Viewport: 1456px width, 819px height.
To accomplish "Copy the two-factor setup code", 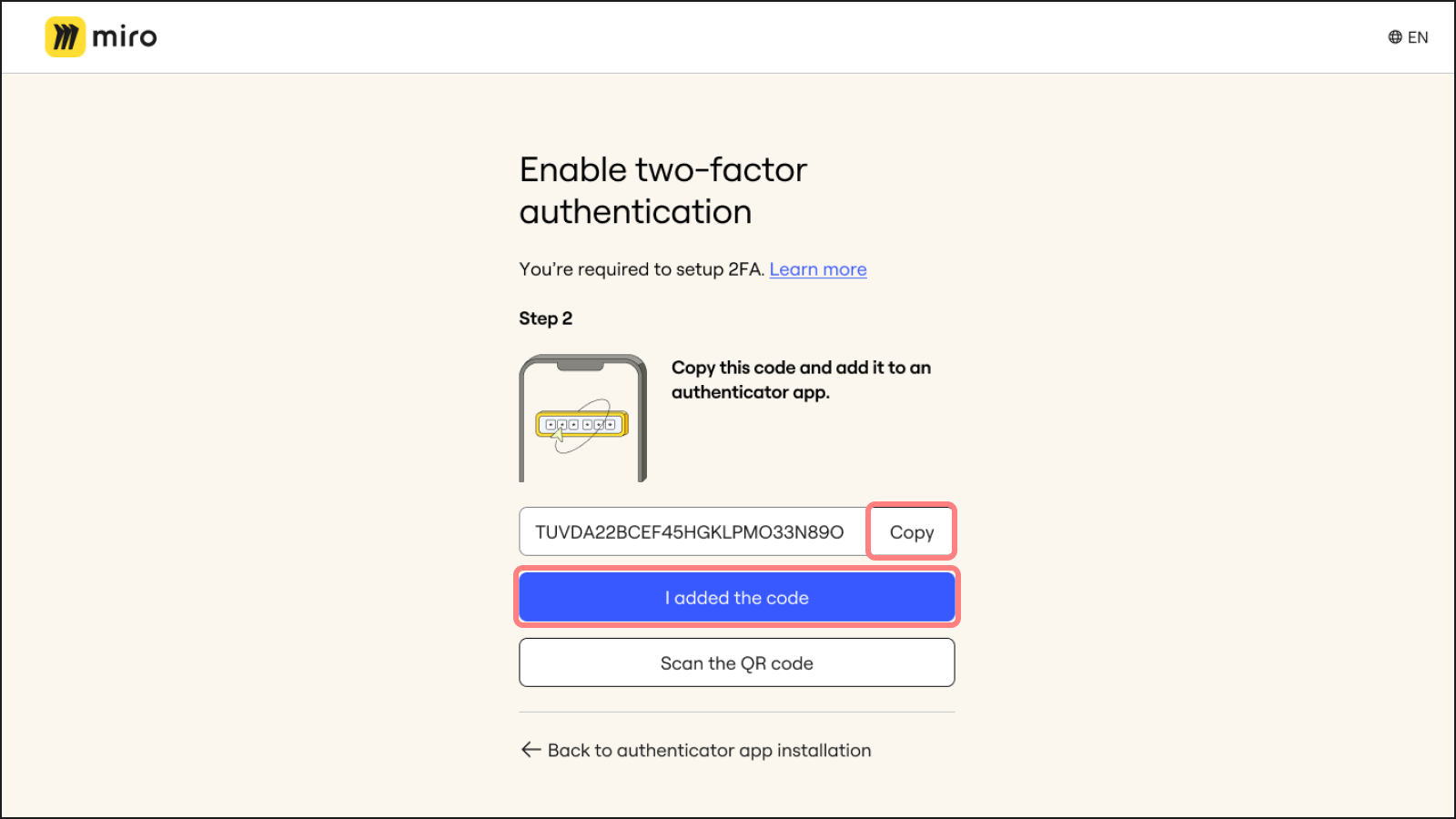I will click(911, 531).
